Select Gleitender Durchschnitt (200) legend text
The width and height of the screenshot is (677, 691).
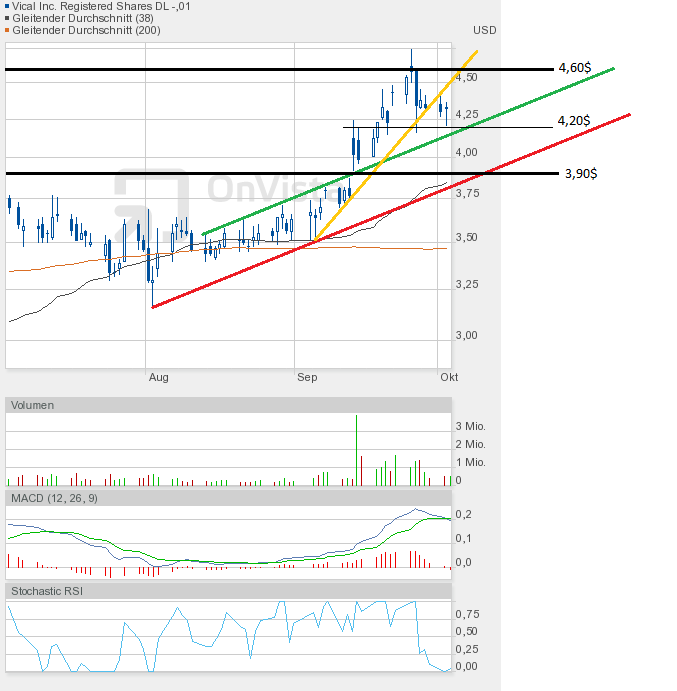(86, 30)
